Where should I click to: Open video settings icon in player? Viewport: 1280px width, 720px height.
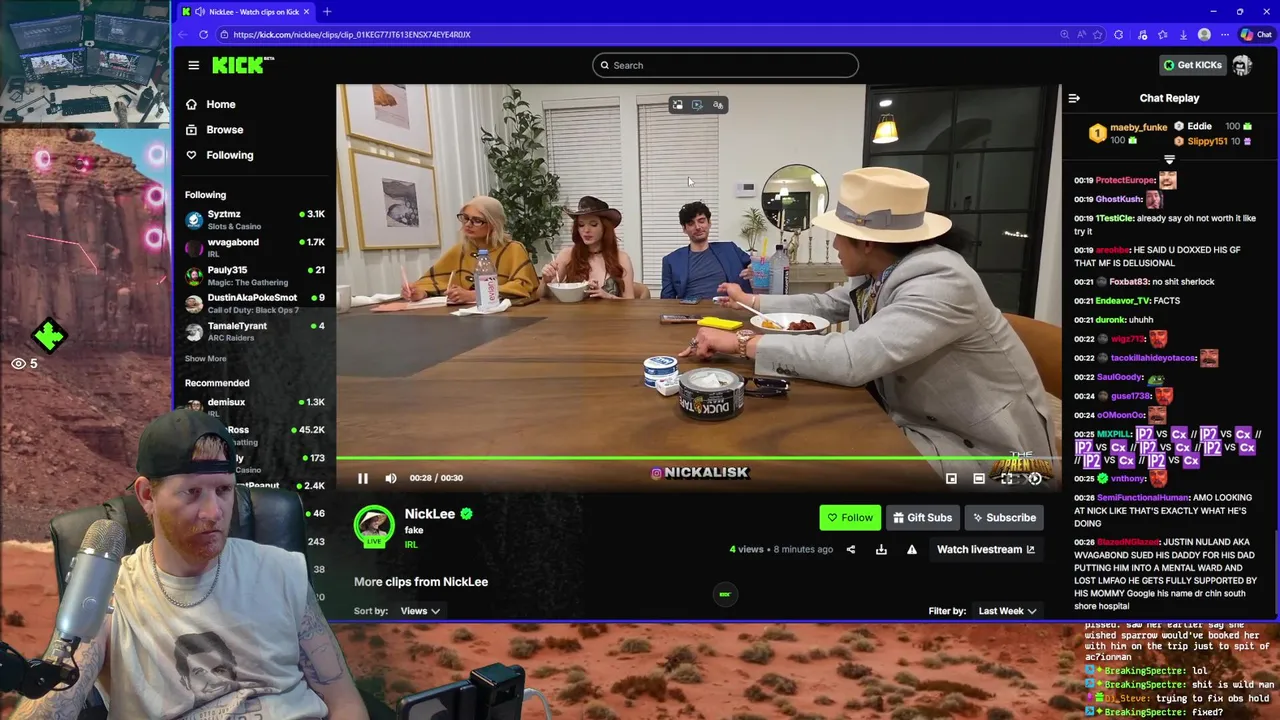tap(1035, 478)
